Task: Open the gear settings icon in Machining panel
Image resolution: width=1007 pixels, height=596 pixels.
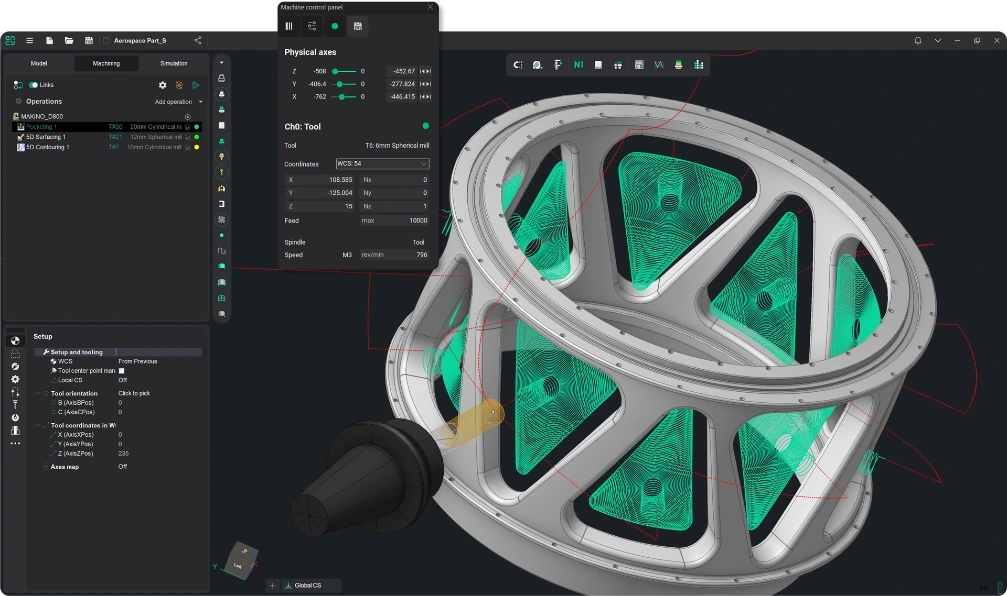Action: pos(163,85)
